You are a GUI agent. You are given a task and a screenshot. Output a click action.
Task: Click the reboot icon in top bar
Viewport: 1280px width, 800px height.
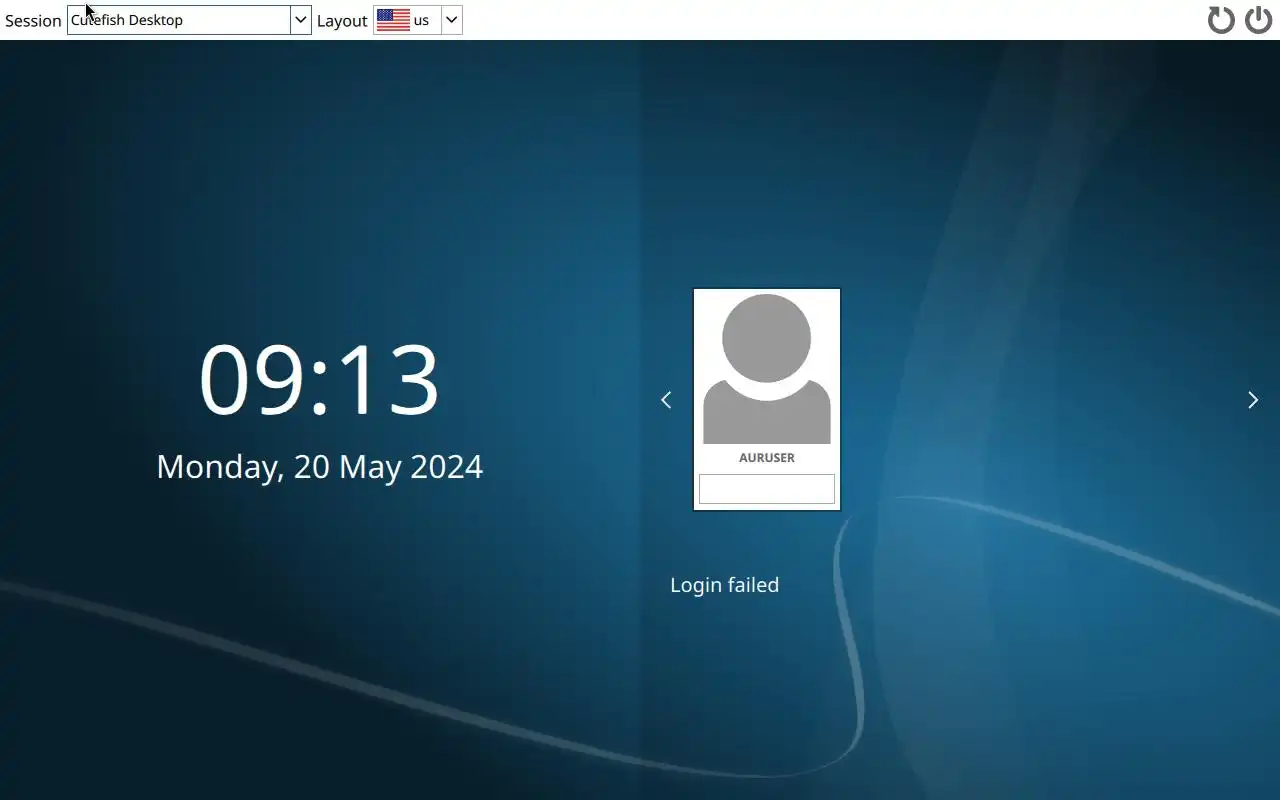[x=1221, y=20]
